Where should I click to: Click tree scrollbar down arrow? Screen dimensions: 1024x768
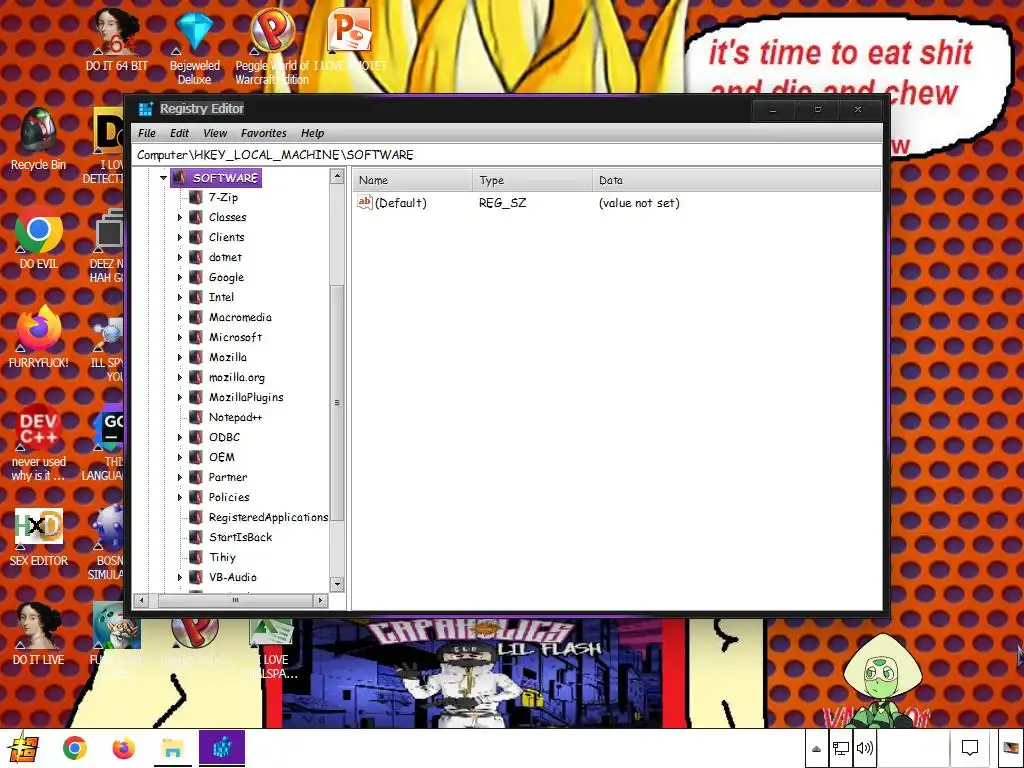pos(337,584)
